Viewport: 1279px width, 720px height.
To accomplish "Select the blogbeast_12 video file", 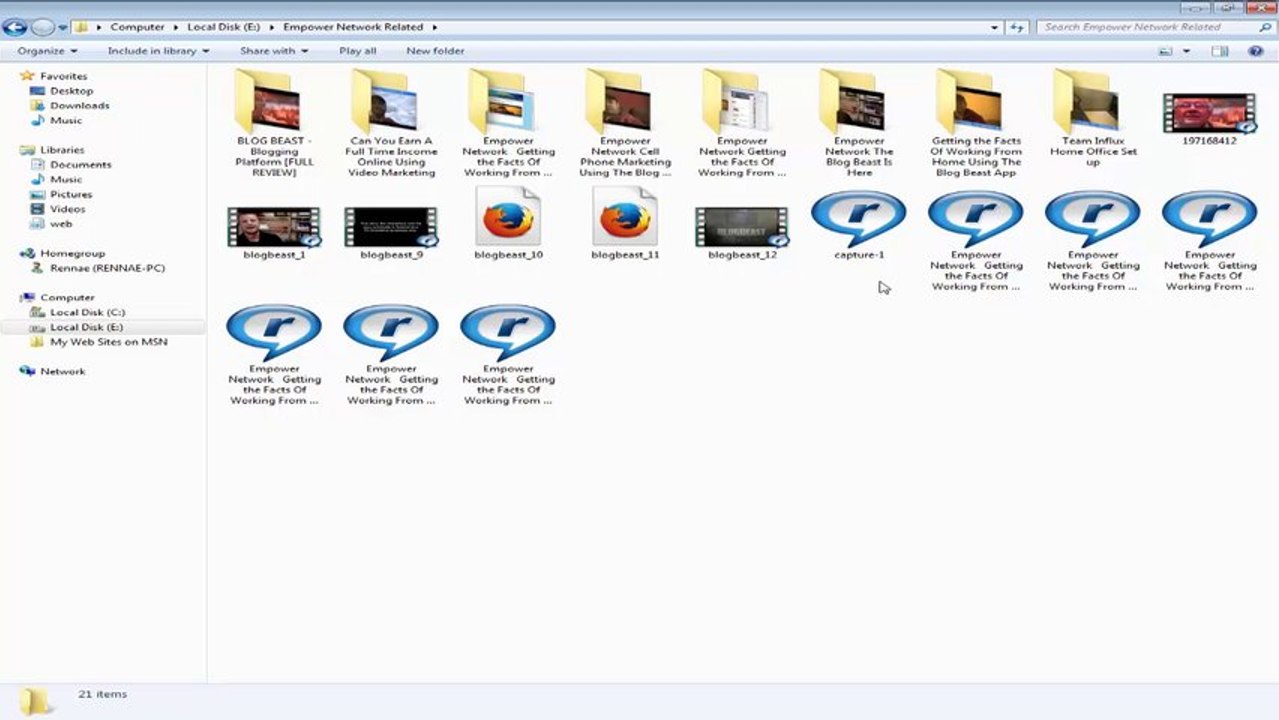I will [742, 233].
